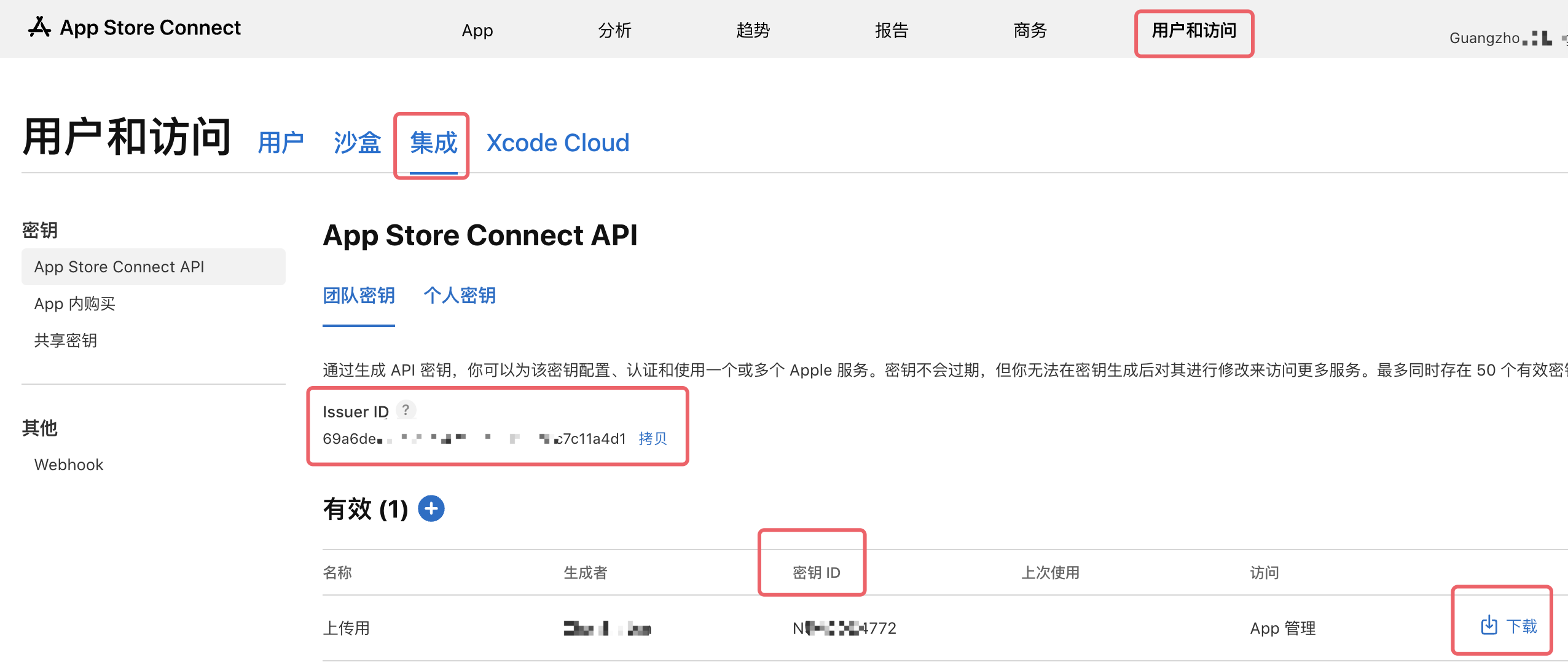The width and height of the screenshot is (1568, 670).
Task: Click the blue plus icon to add key
Action: click(x=431, y=509)
